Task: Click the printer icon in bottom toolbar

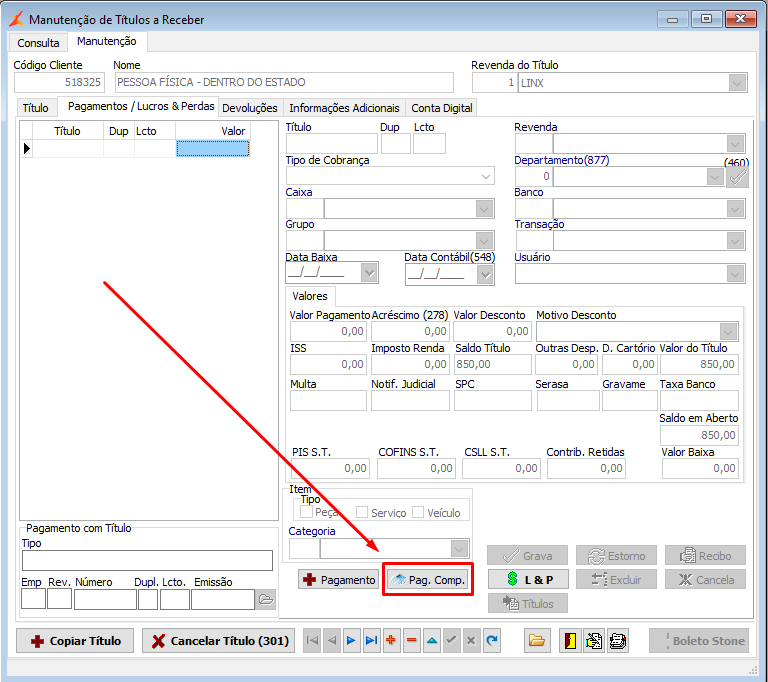Action: point(618,640)
